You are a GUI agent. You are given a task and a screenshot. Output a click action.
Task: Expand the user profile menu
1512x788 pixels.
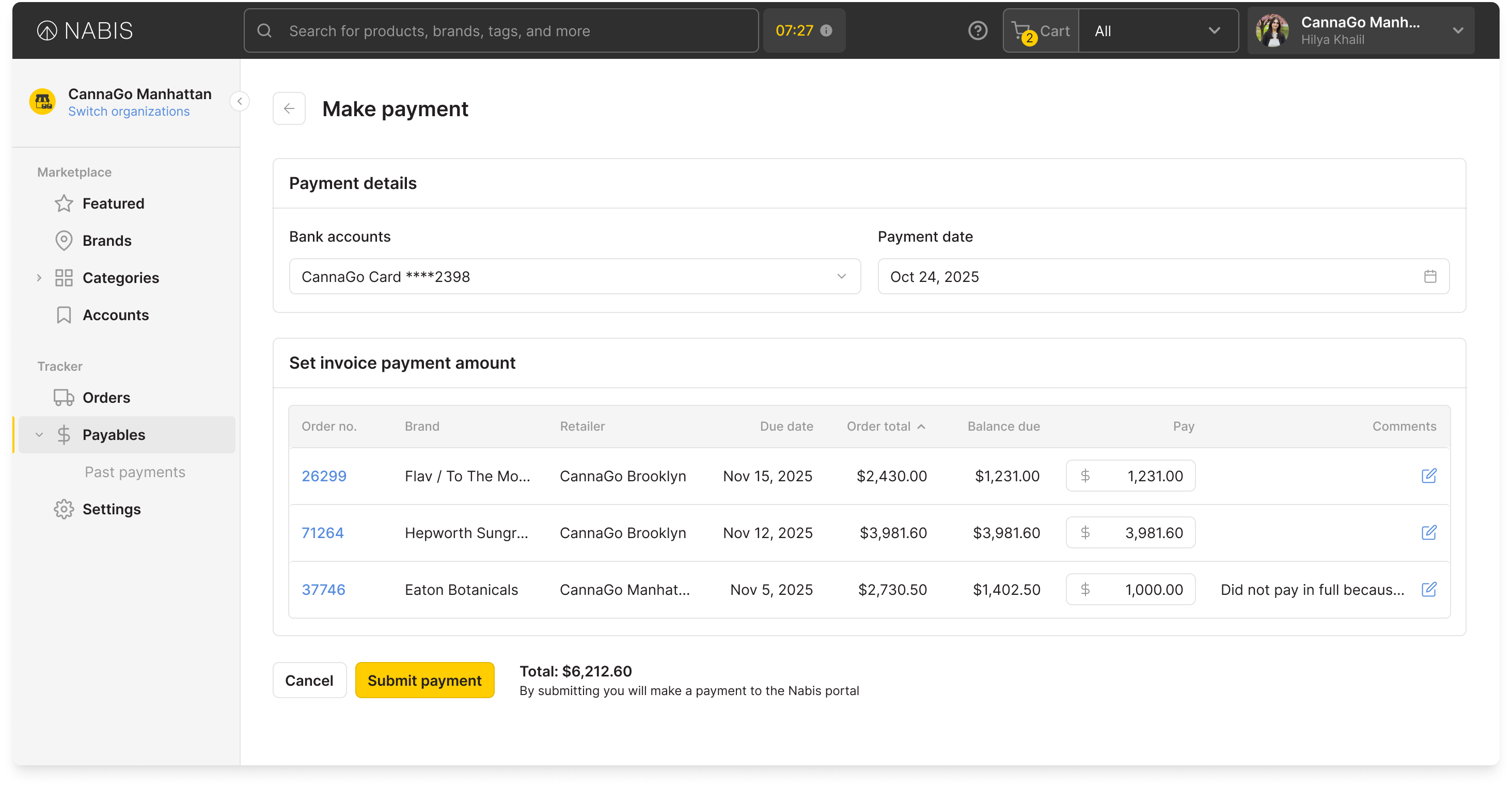(1457, 30)
